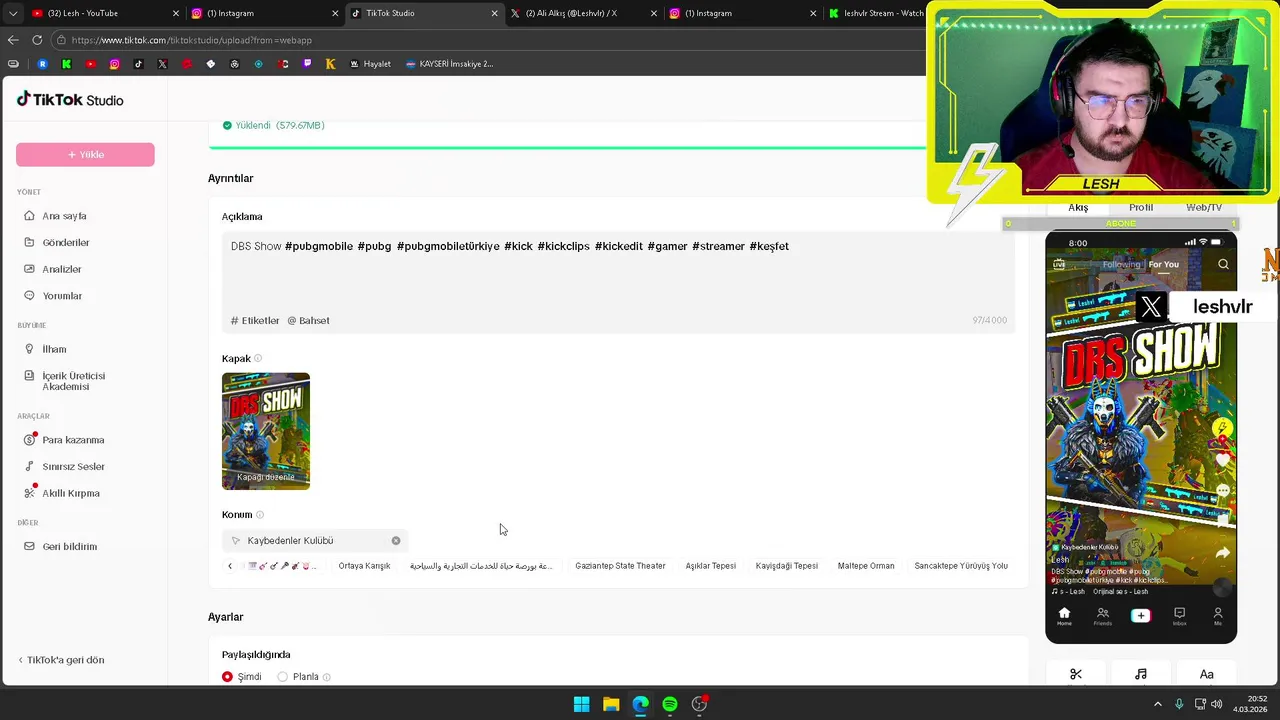The height and width of the screenshot is (720, 1280).
Task: Click the microphone icon in system tray
Action: 1179,704
